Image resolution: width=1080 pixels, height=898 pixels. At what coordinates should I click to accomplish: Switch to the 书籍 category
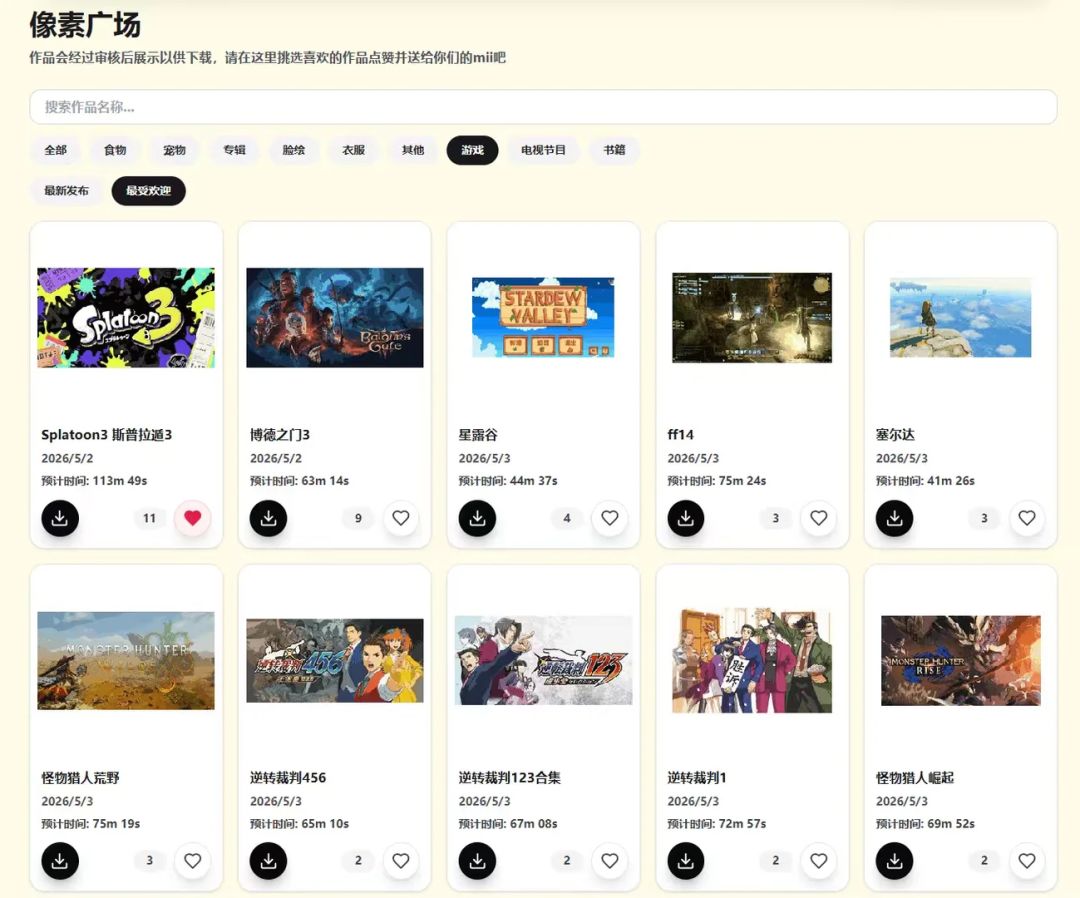click(x=614, y=150)
